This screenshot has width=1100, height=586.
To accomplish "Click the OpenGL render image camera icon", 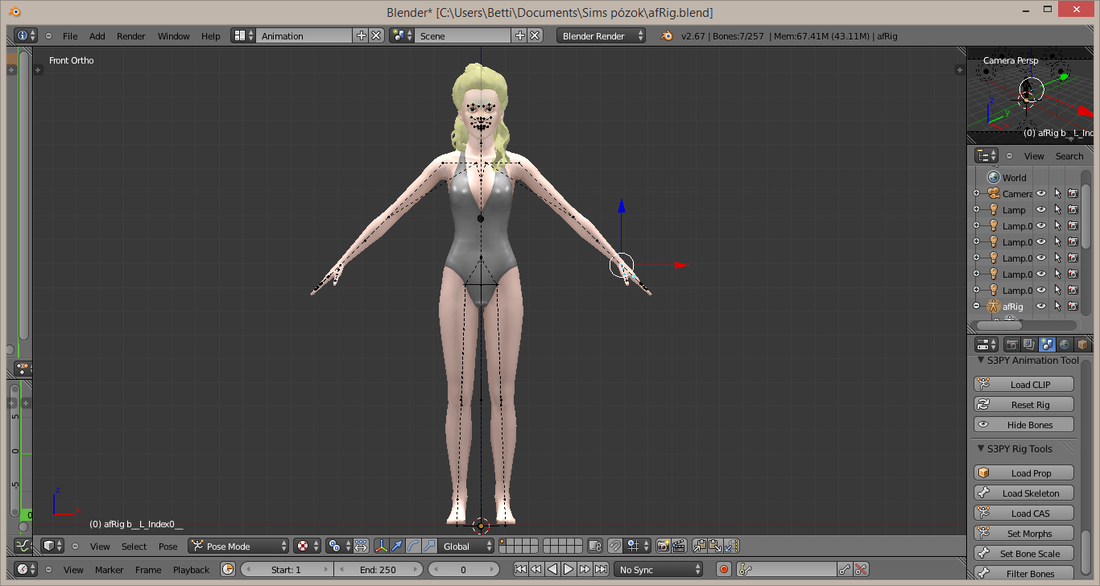I will (x=663, y=546).
